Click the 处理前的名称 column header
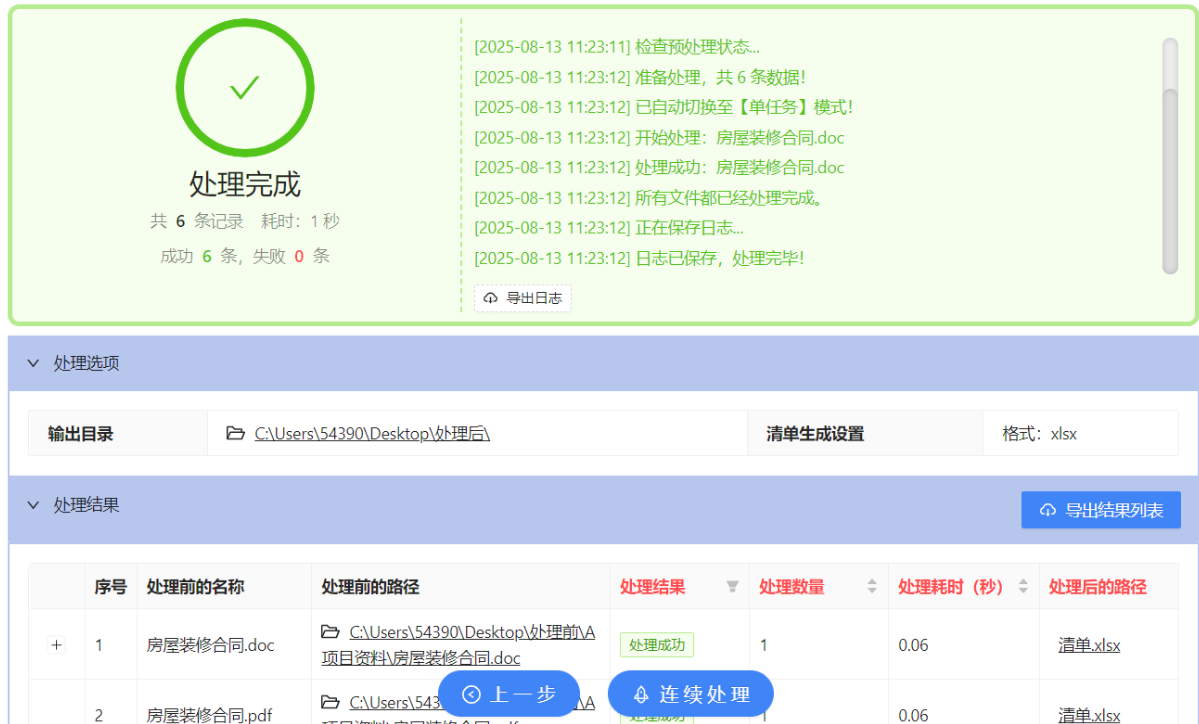Screen dimensions: 1199x724 pos(195,587)
